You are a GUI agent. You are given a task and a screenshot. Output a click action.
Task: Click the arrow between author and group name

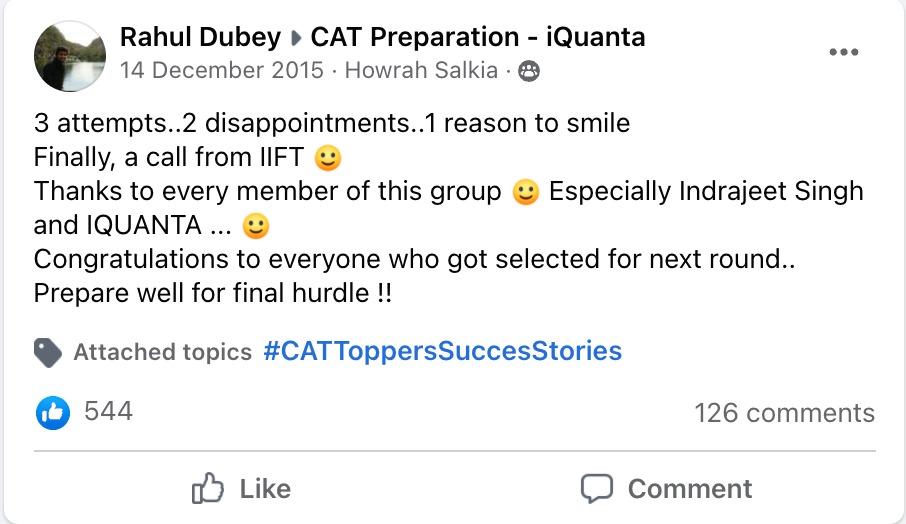click(x=296, y=38)
